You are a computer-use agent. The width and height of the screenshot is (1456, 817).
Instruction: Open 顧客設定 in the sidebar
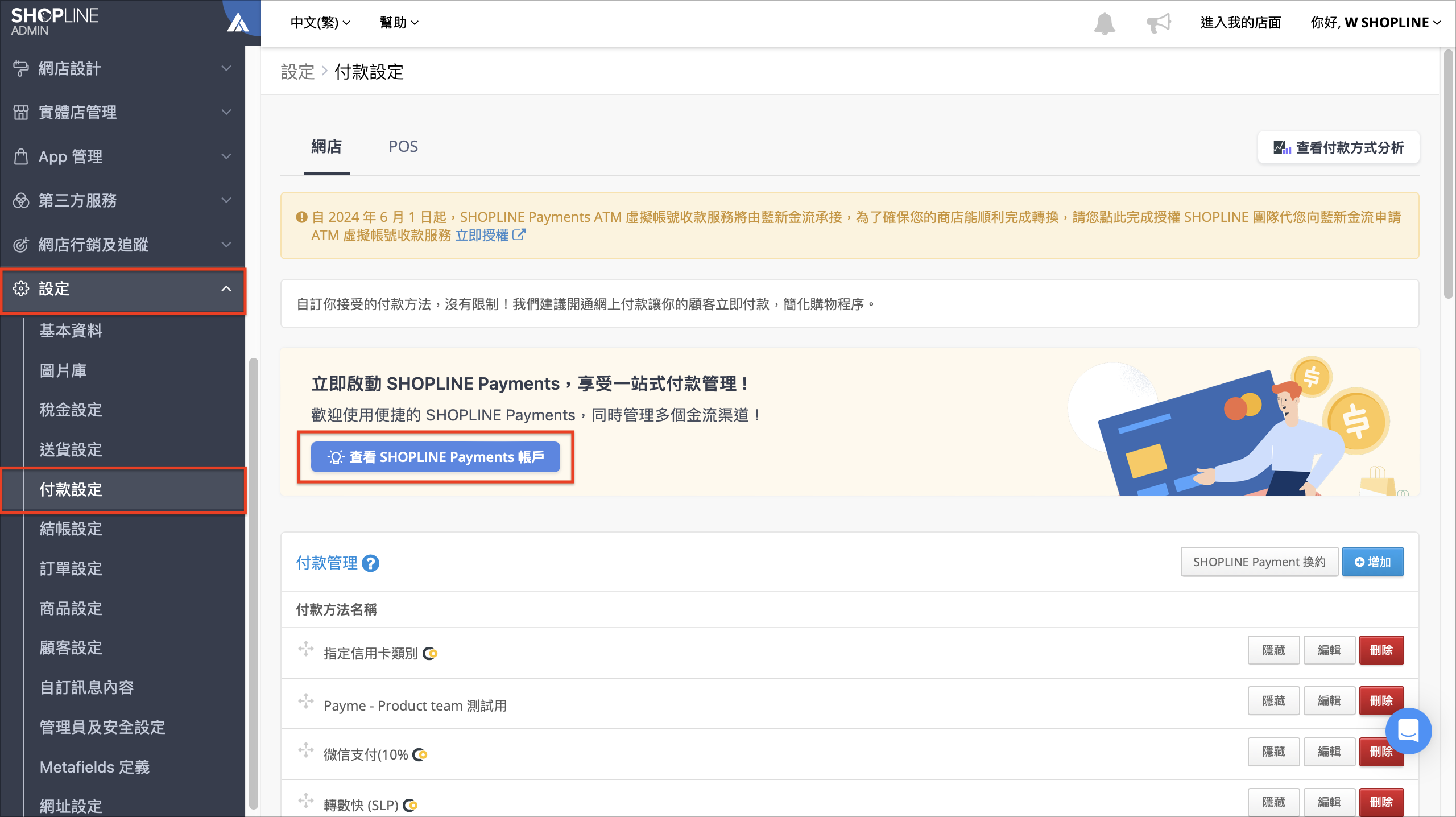point(71,647)
